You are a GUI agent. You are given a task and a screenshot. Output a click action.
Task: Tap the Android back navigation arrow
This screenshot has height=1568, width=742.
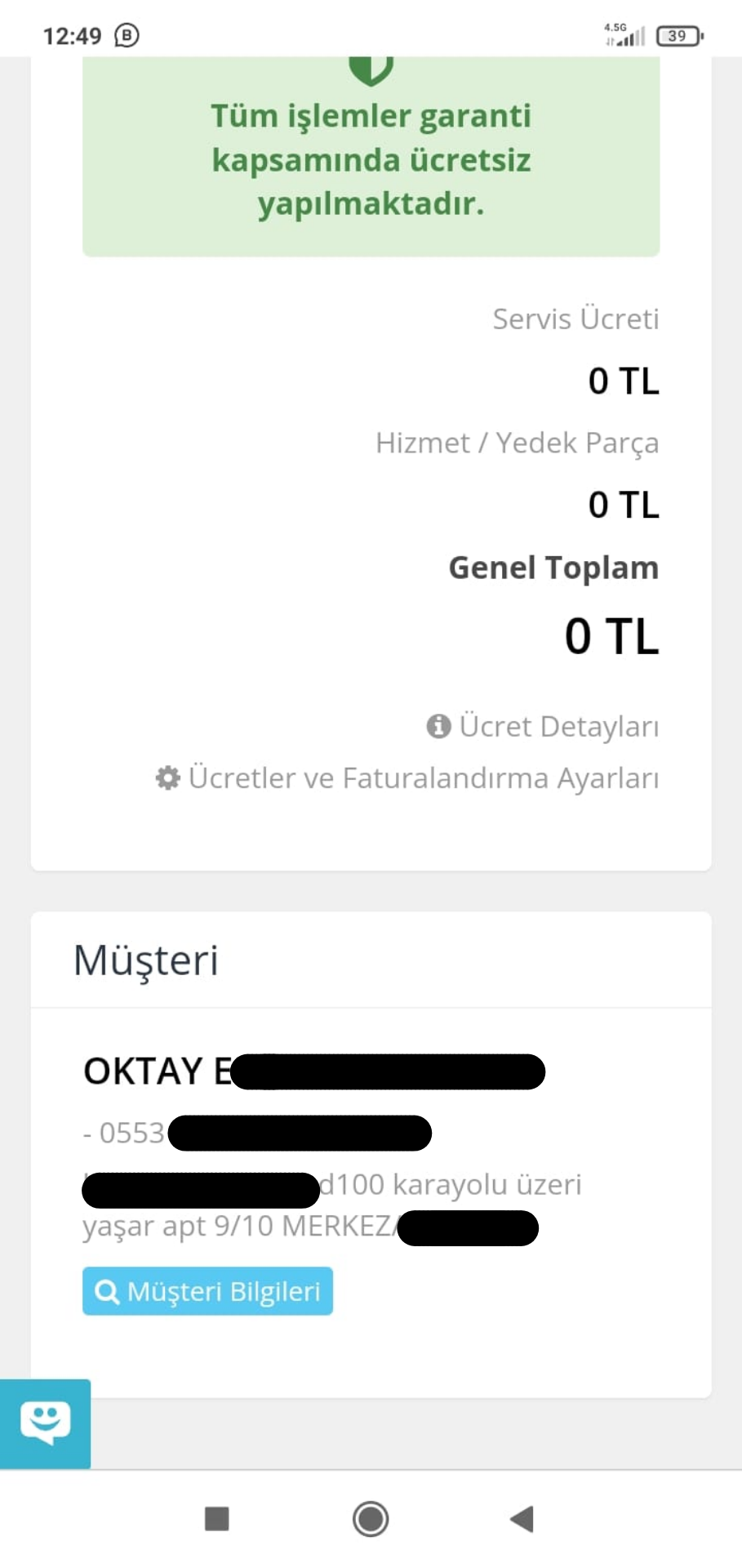point(522,1519)
